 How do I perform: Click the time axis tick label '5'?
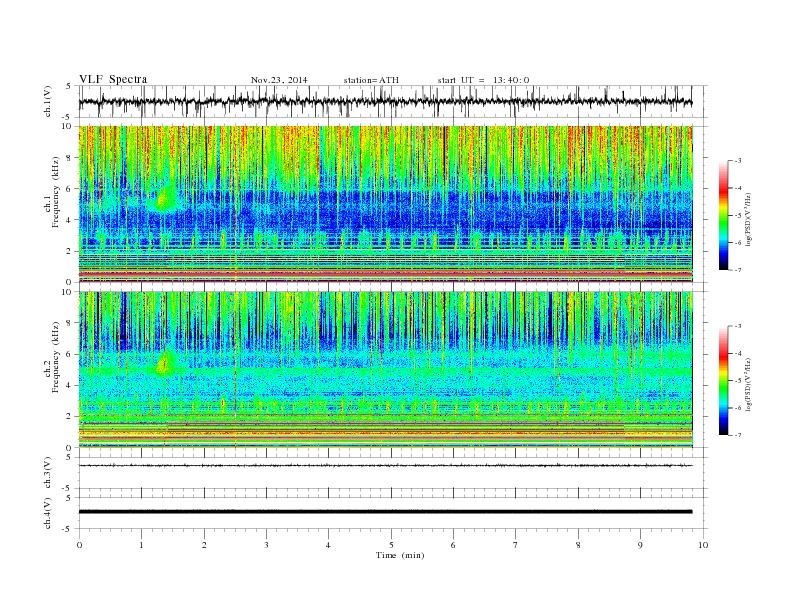click(x=391, y=545)
